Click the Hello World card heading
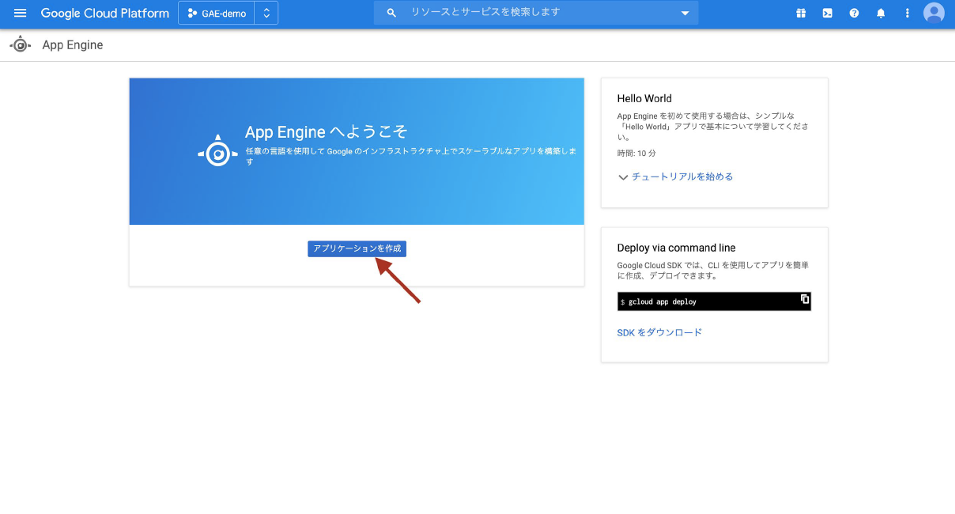Screen dimensions: 955x514 (x=644, y=99)
